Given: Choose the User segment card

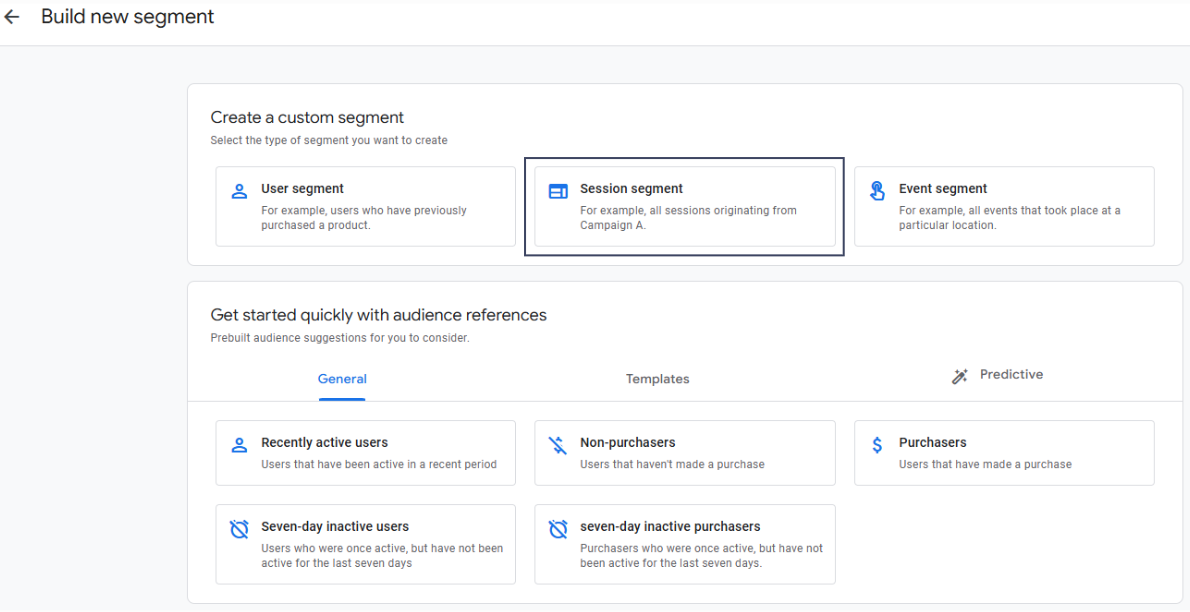Looking at the screenshot, I should (365, 206).
